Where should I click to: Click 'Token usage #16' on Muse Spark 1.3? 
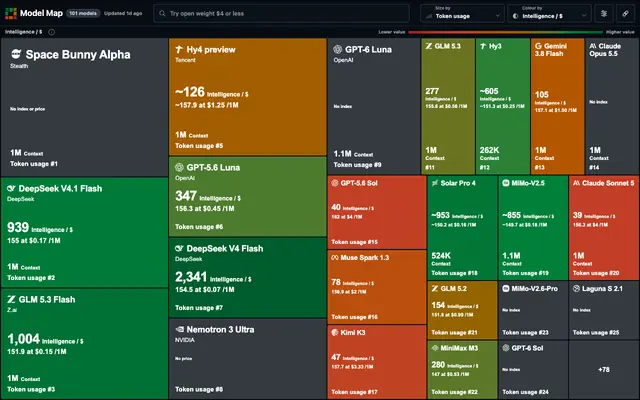point(354,317)
